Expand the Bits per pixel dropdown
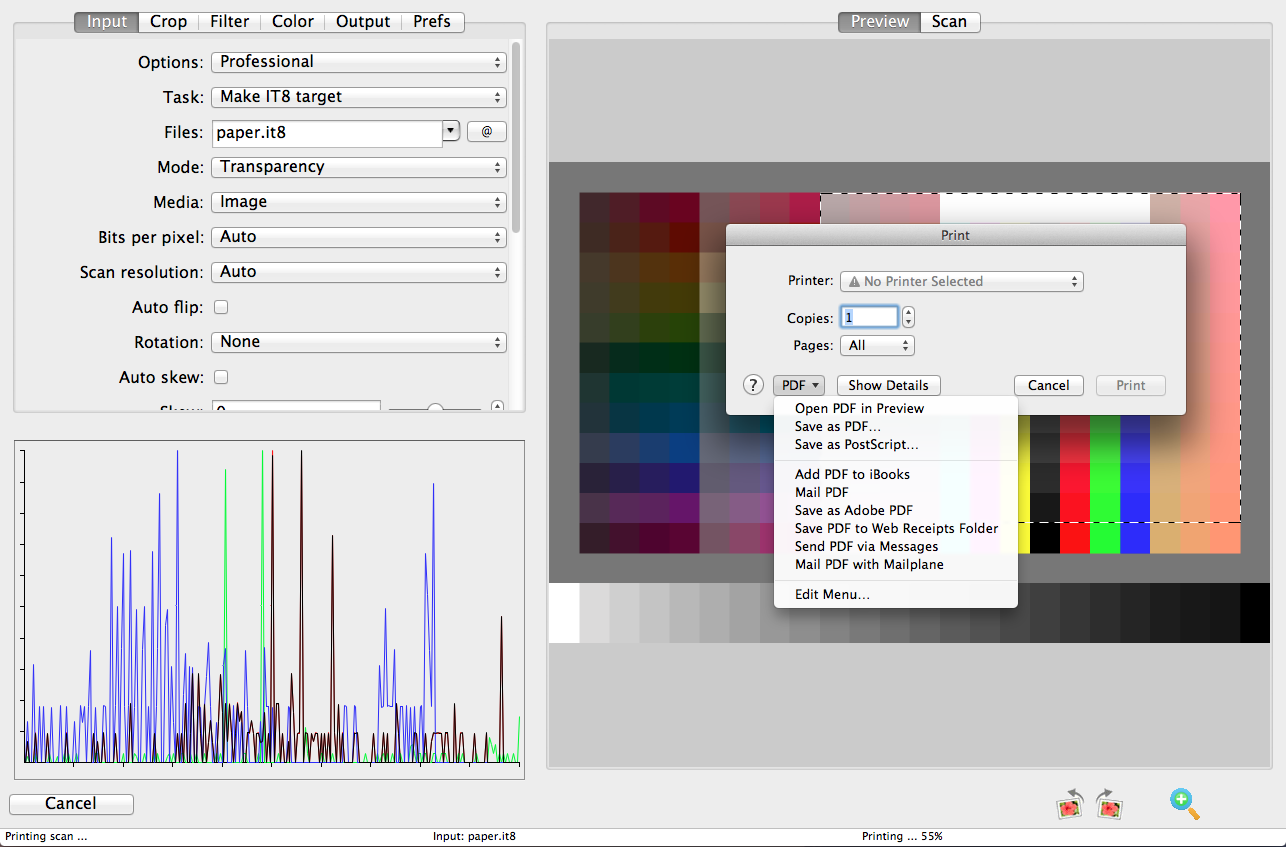Screen dimensions: 1286x847 pyautogui.click(x=359, y=237)
